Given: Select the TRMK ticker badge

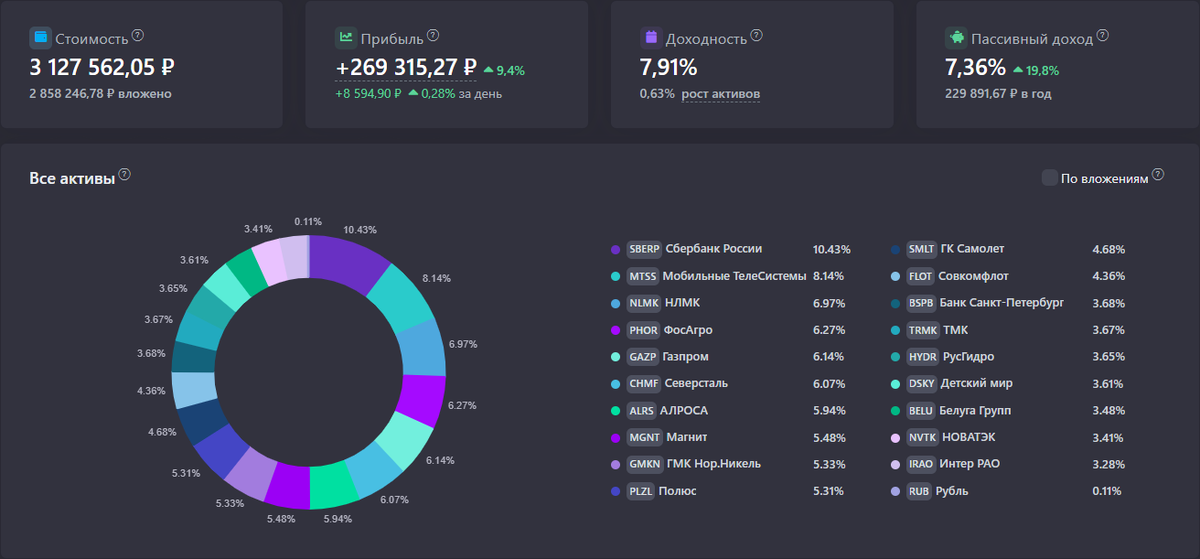Looking at the screenshot, I should [922, 330].
